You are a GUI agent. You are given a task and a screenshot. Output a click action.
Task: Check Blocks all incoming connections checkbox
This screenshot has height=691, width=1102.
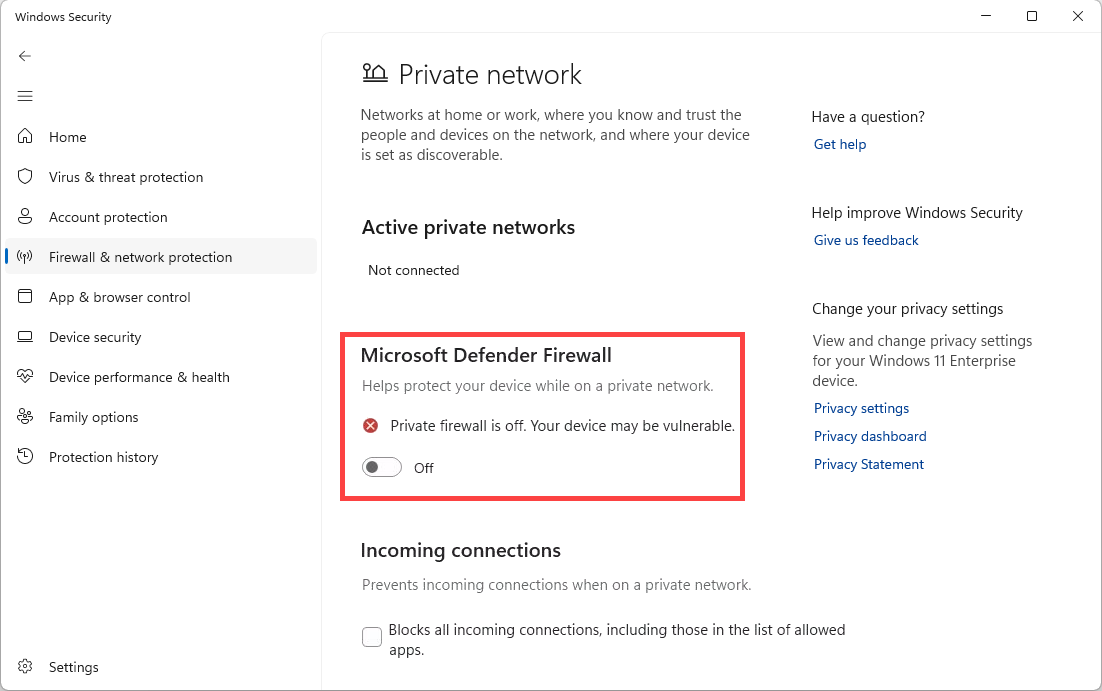point(371,636)
